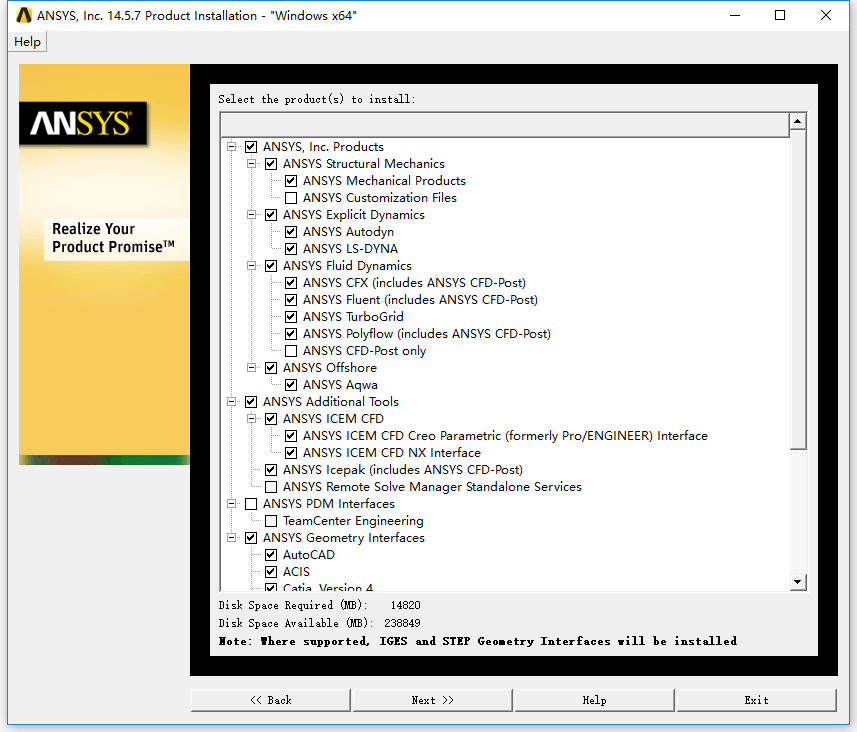This screenshot has height=732, width=857.
Task: Toggle ANSYS Additional Tools checkbox
Action: point(251,402)
